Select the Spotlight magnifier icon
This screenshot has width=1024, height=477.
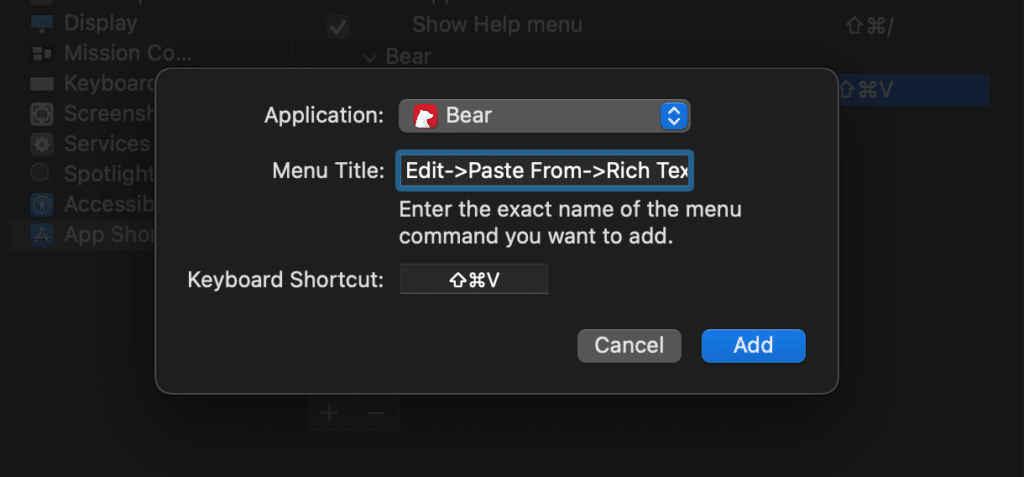coord(42,174)
